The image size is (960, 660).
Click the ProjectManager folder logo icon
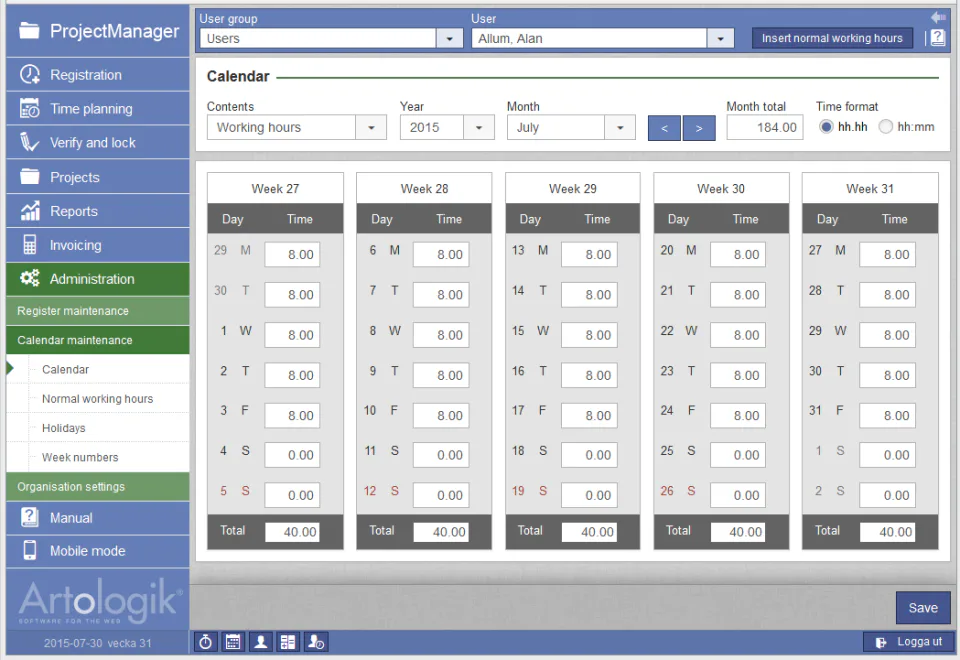29,30
